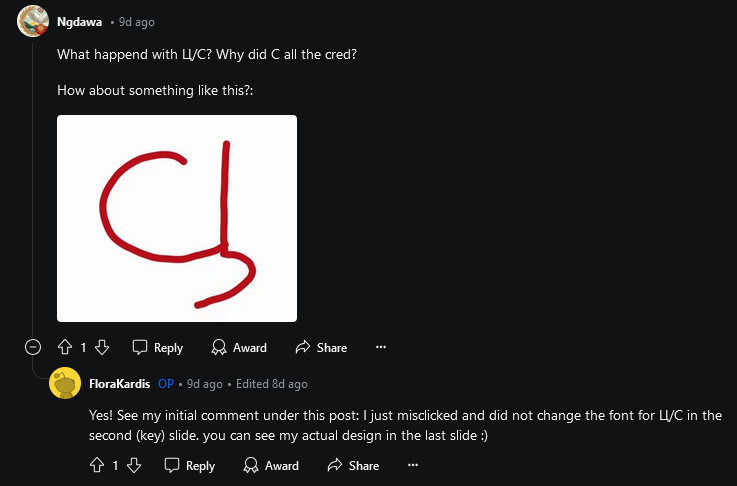737x486 pixels.
Task: Give an Award to Ngdawa's comment
Action: pos(239,347)
